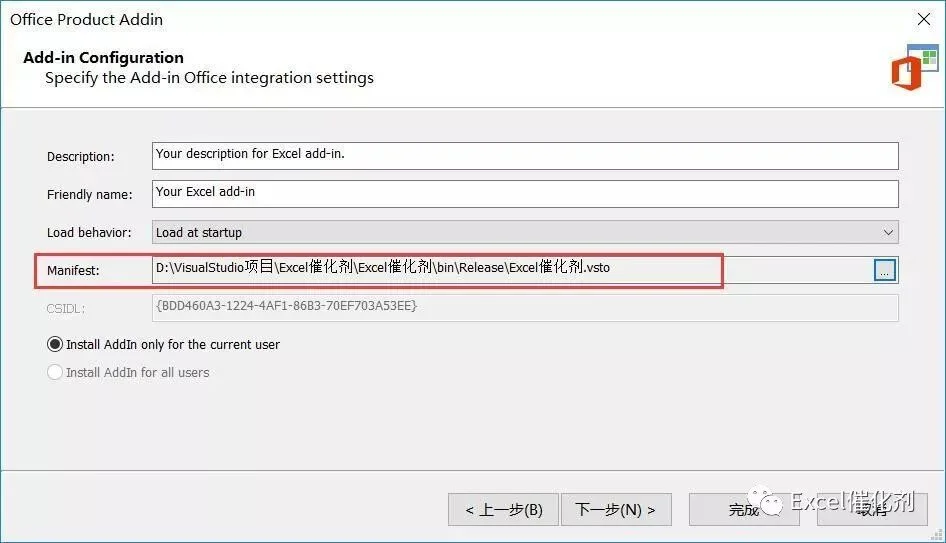Click the CSIDL GUID field

pyautogui.click(x=525, y=308)
